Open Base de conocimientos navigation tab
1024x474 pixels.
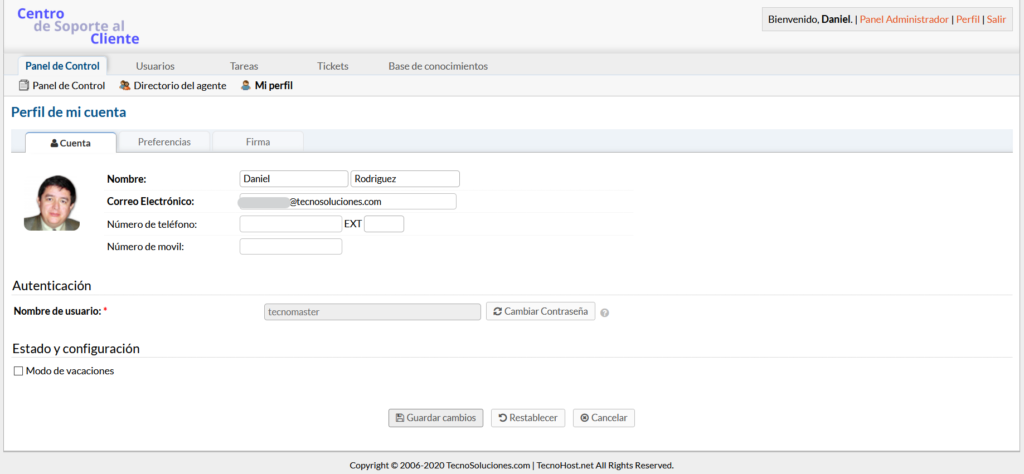[x=438, y=66]
